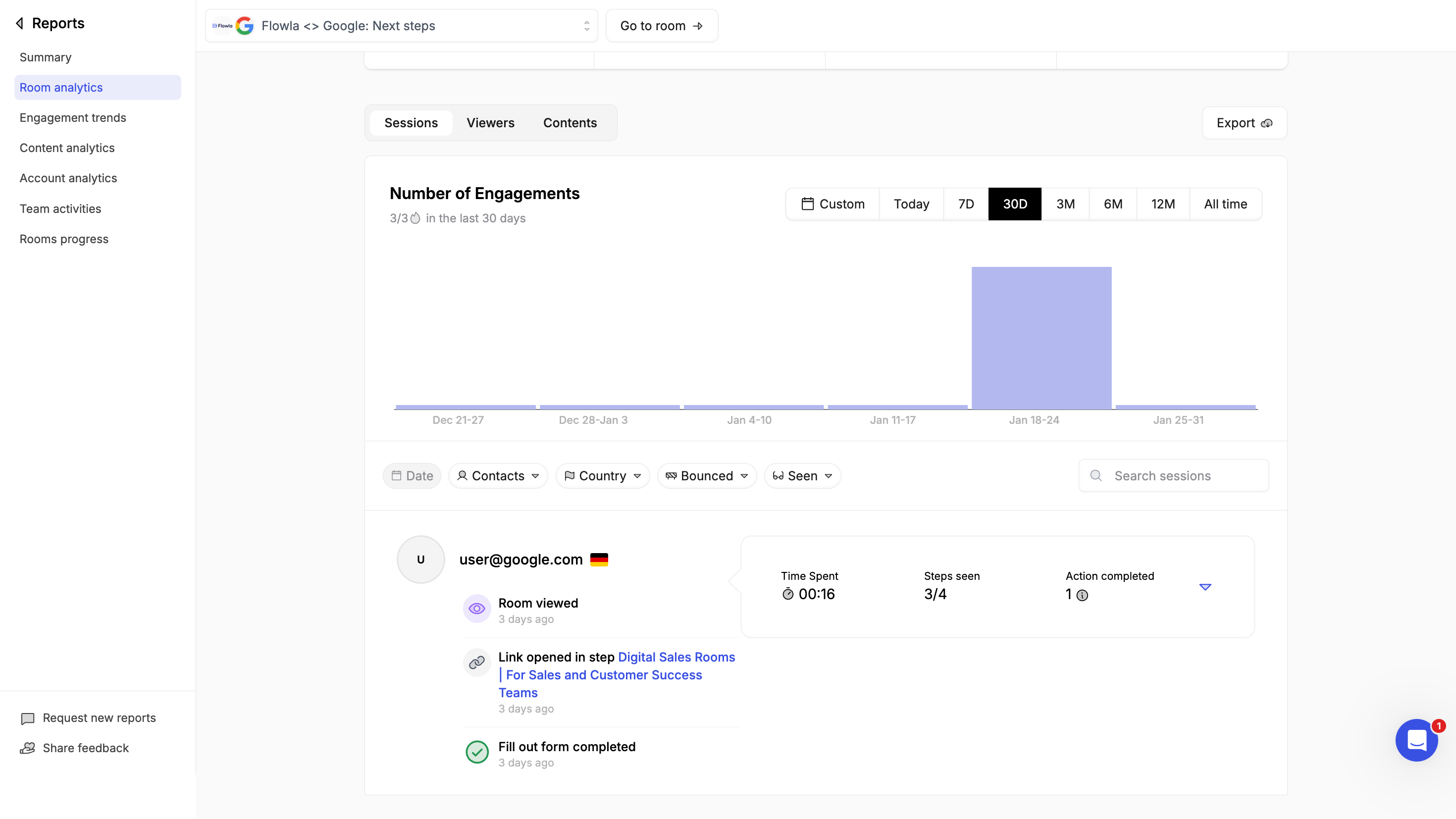Click the link icon for Link opened

(x=476, y=662)
